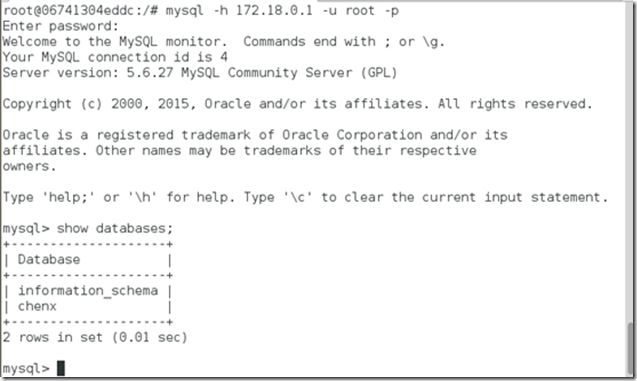Click the 'help;' text in help line

point(68,197)
